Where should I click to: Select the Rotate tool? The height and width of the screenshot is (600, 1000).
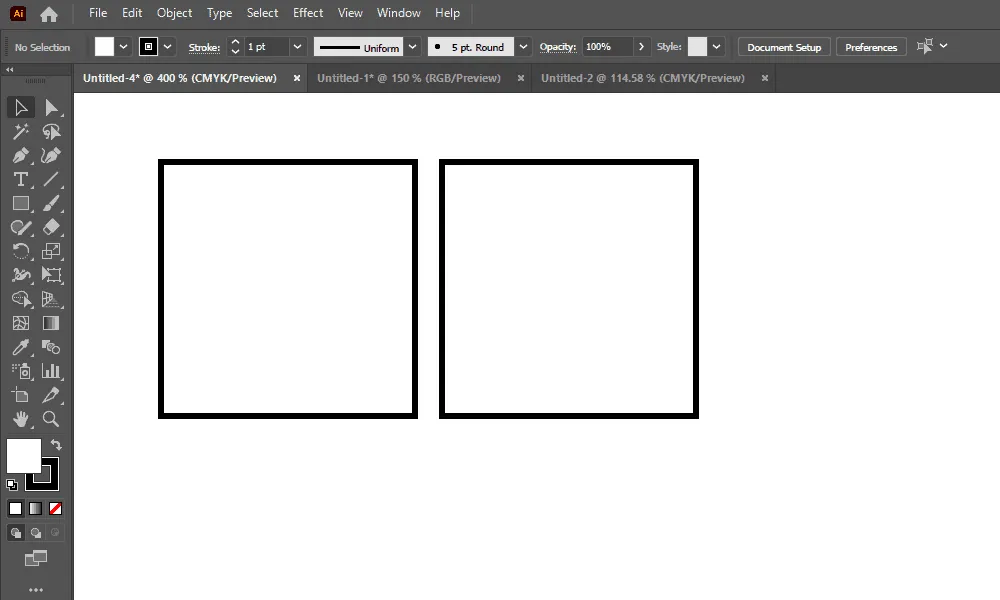point(21,251)
